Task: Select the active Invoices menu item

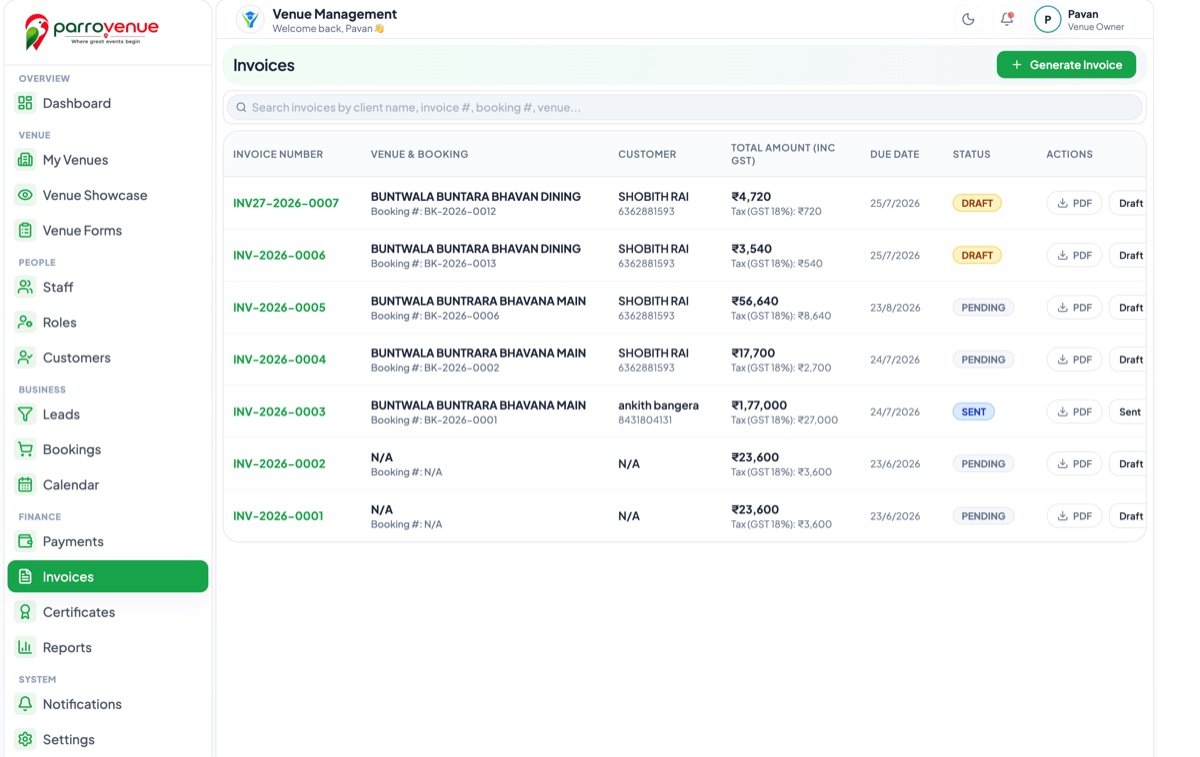Action: 108,576
